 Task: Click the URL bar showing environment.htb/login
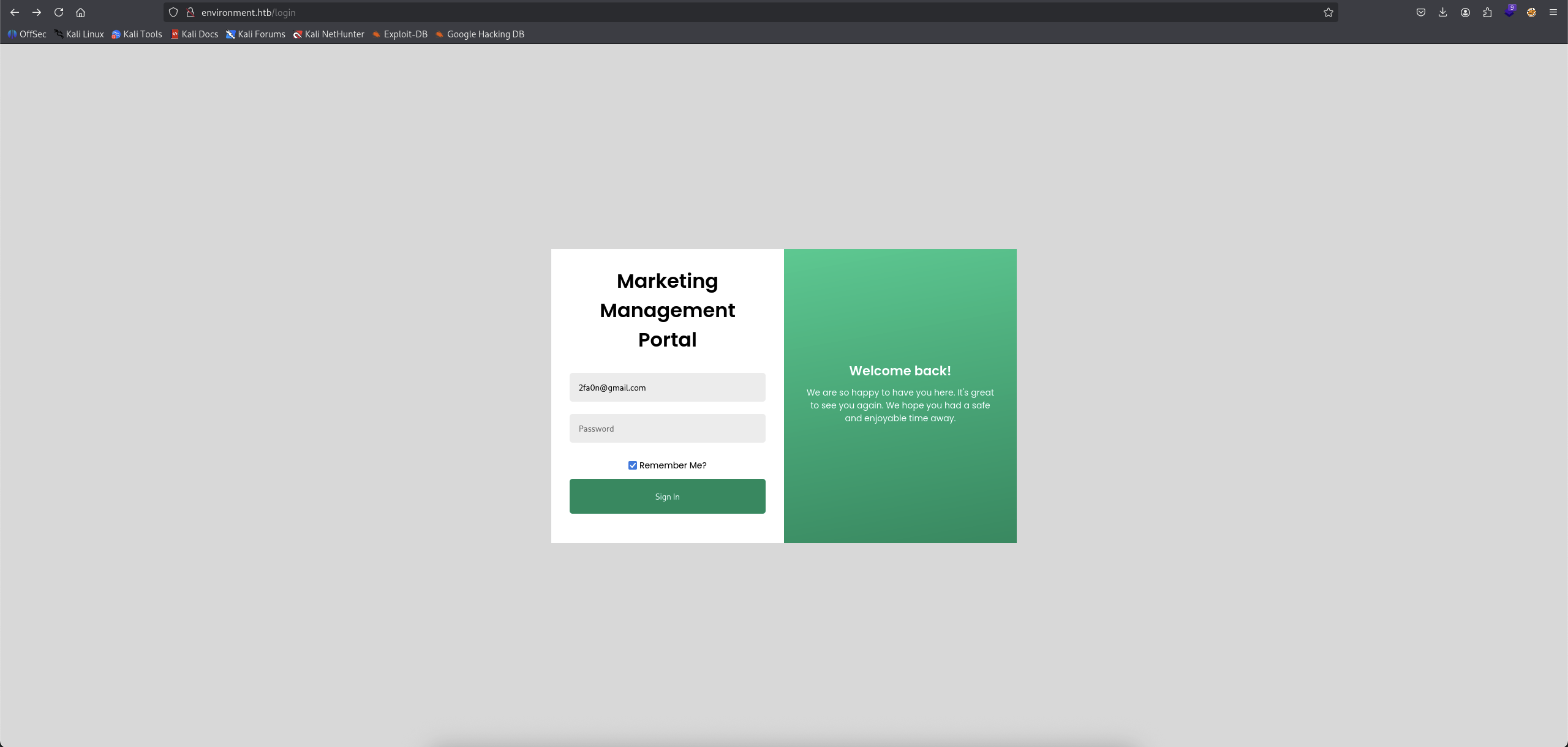pos(751,12)
